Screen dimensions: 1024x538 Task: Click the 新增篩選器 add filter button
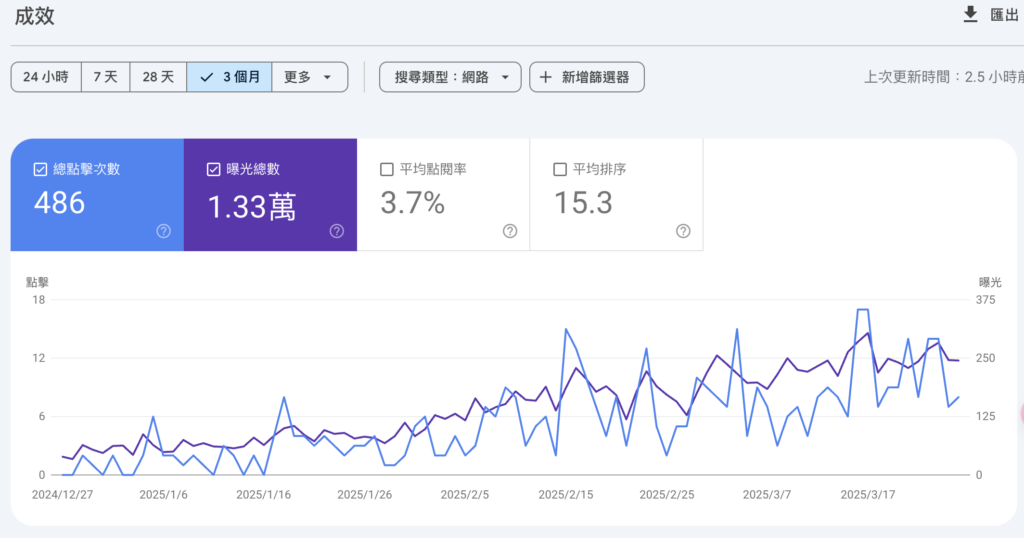[586, 77]
